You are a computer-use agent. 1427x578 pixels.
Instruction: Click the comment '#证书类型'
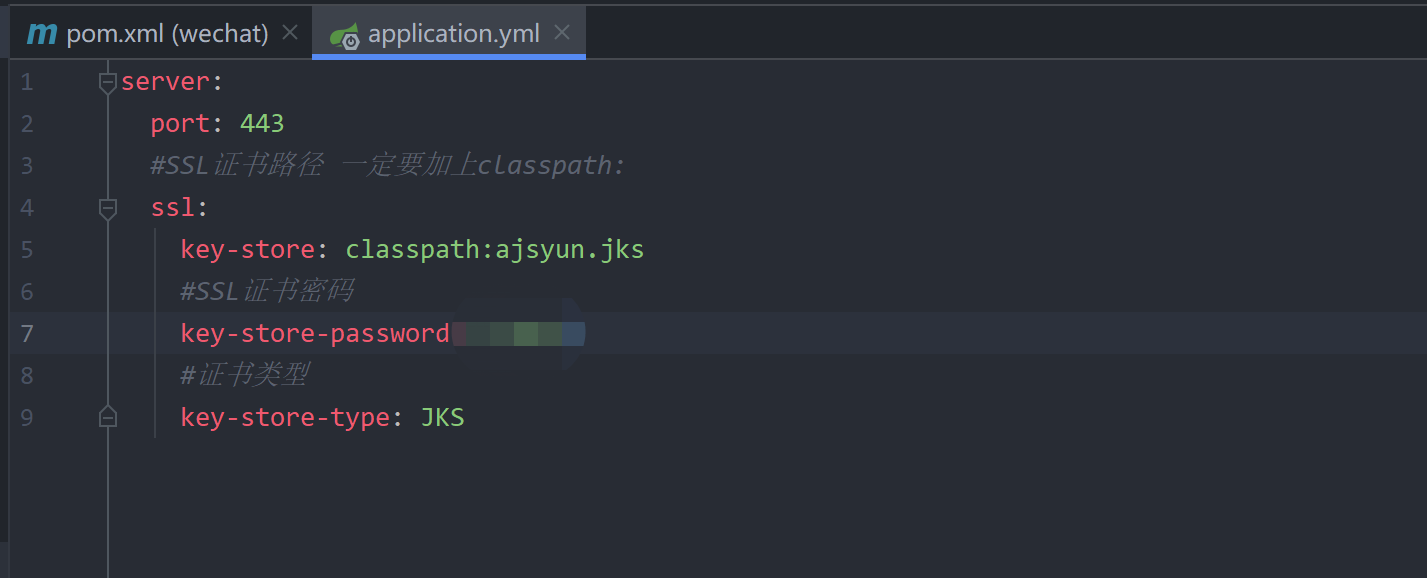point(244,375)
